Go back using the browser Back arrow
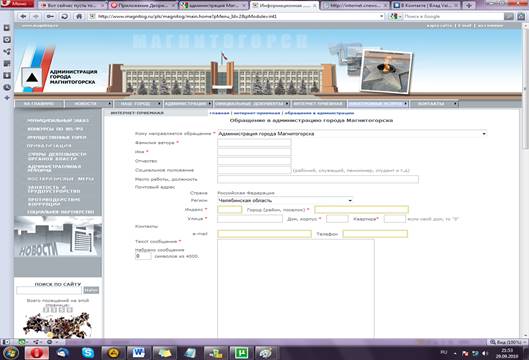Screen dimensions: 529x360 [x=23, y=16]
